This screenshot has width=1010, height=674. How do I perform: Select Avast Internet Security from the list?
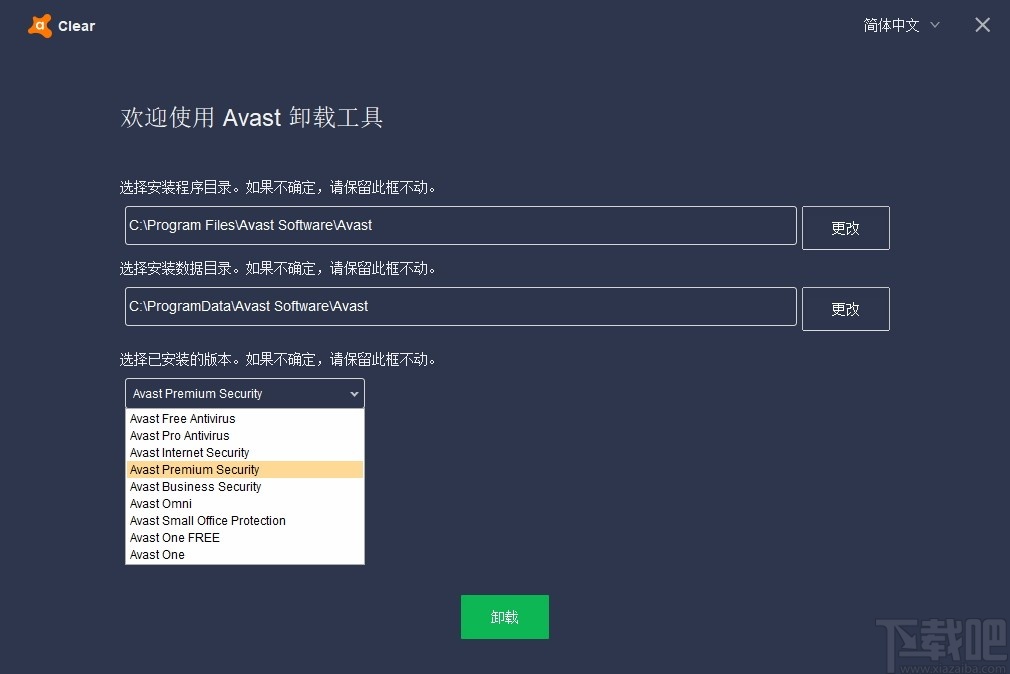point(189,452)
